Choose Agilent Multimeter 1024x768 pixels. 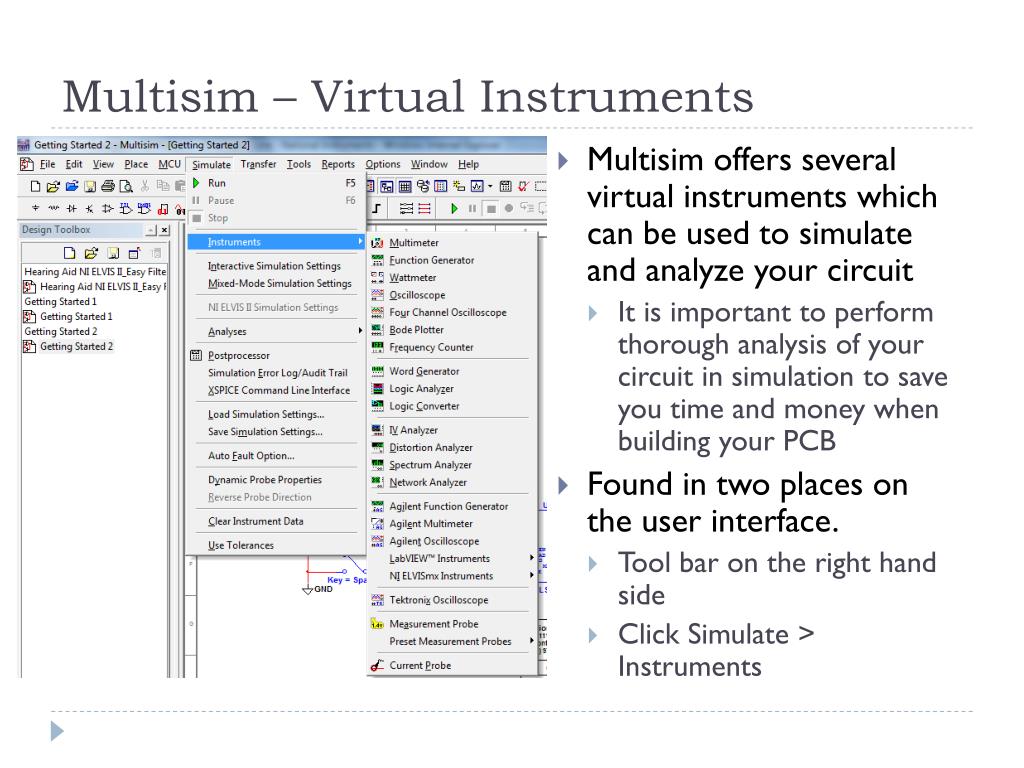pyautogui.click(x=452, y=524)
